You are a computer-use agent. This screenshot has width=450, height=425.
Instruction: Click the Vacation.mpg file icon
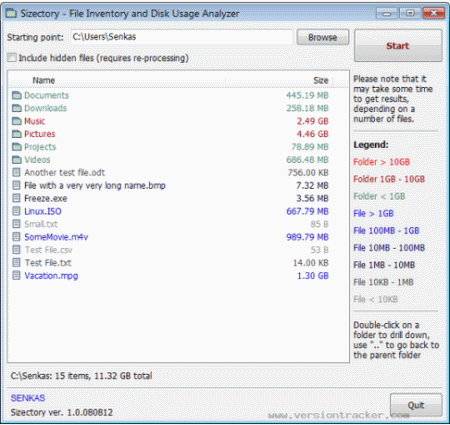16,276
